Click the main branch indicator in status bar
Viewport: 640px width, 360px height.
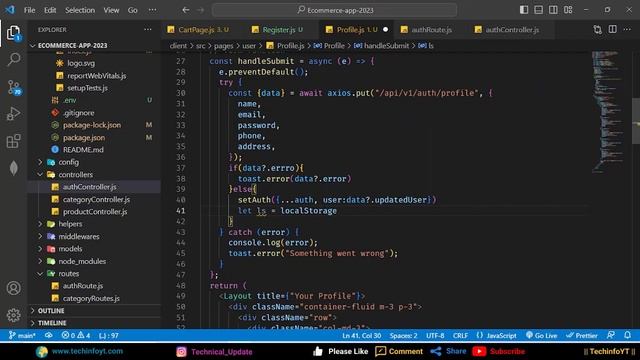22,336
